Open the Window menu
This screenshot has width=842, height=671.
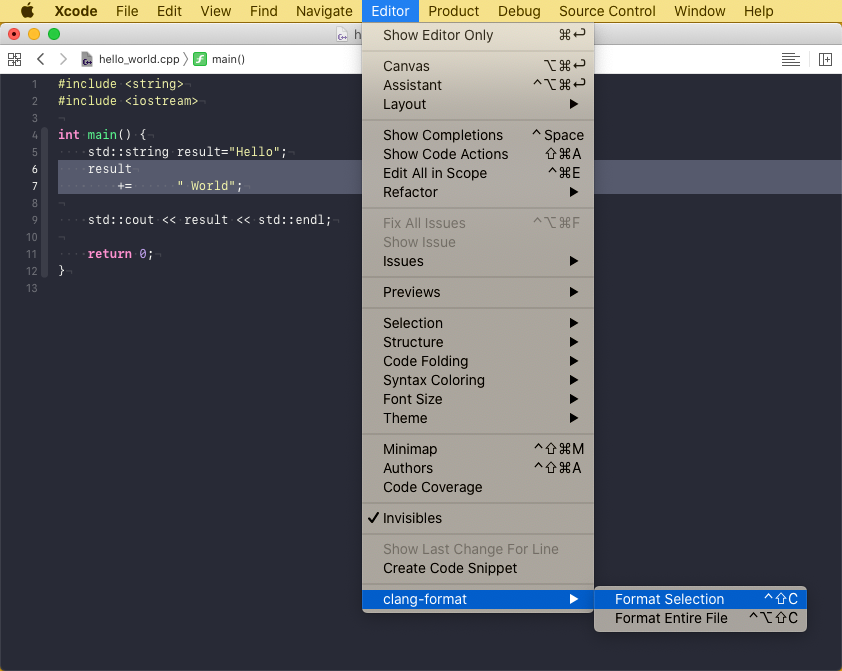700,11
